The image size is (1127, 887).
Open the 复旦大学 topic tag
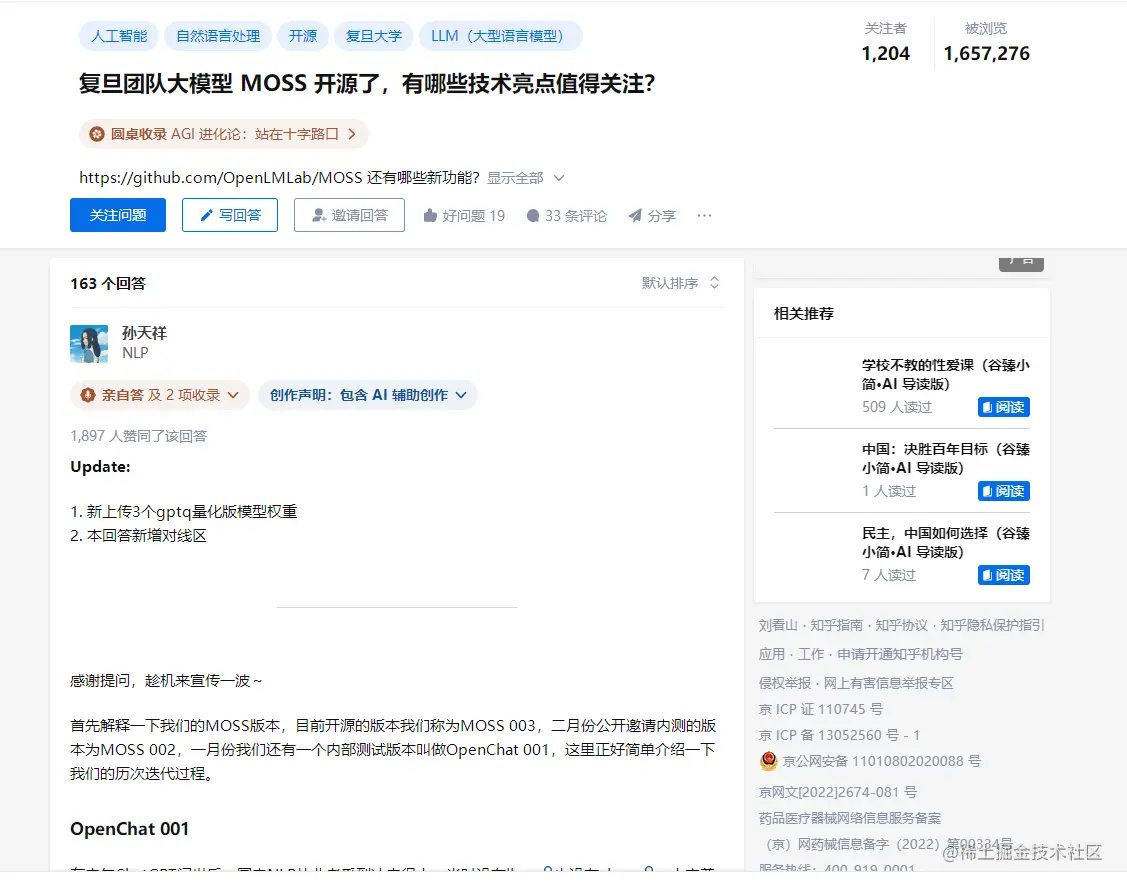point(373,36)
